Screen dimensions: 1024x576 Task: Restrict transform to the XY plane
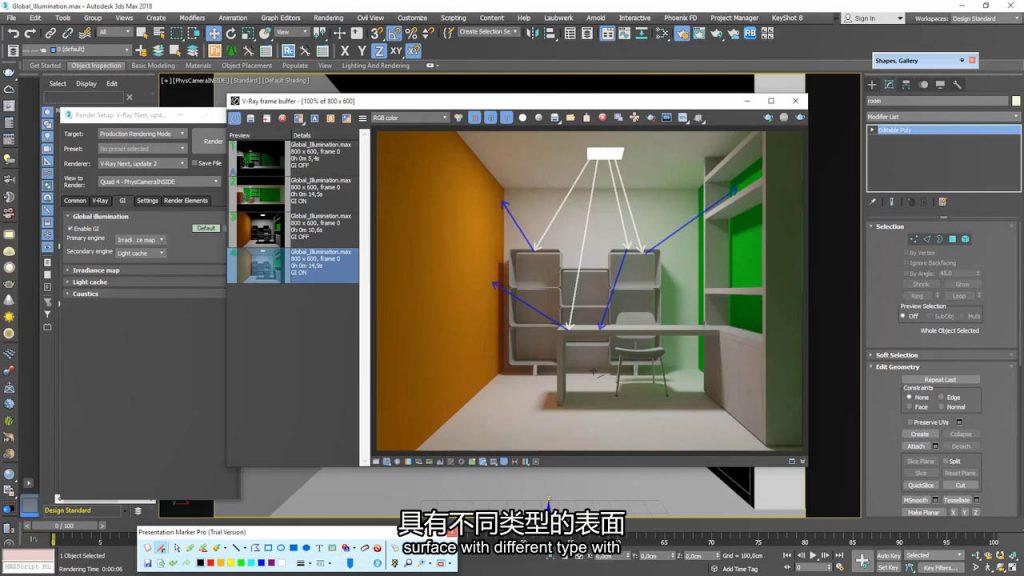coord(396,51)
